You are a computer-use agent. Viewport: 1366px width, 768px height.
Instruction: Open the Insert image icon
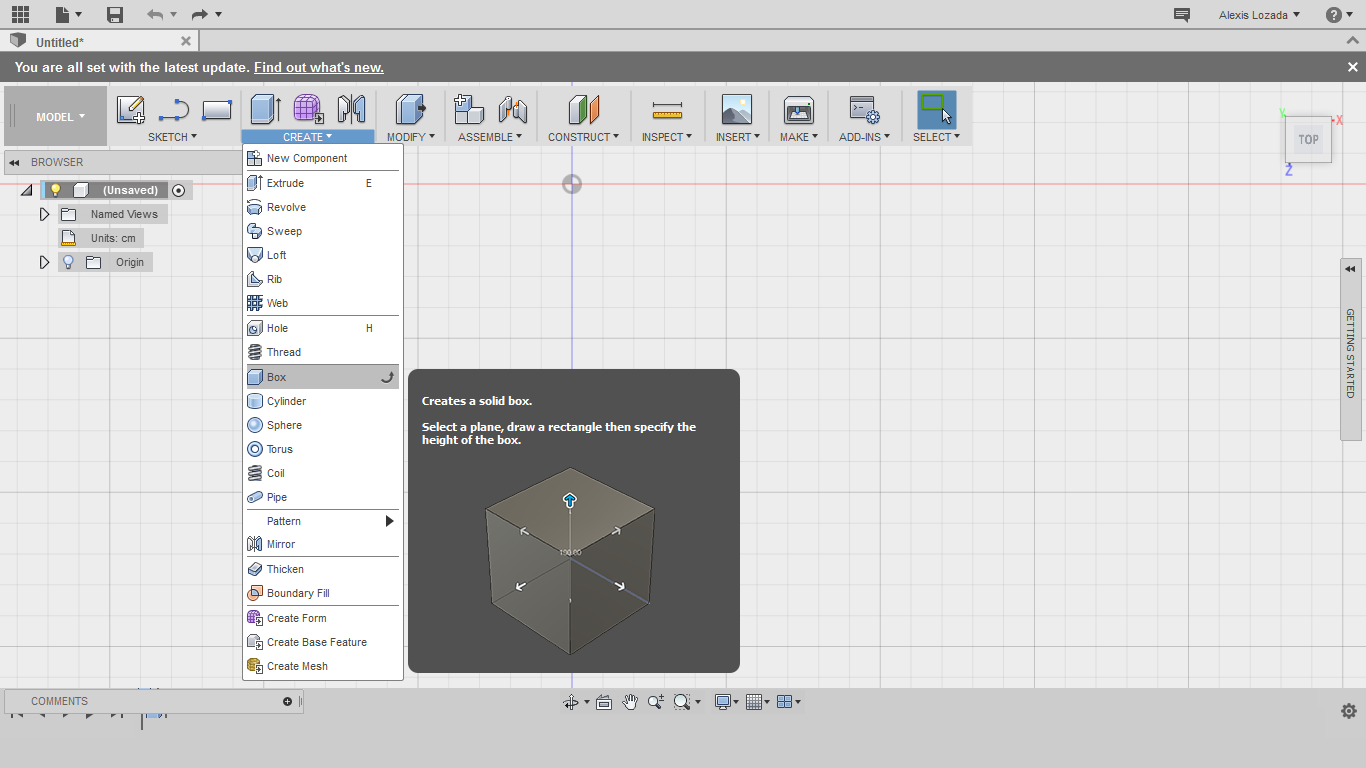pos(736,109)
